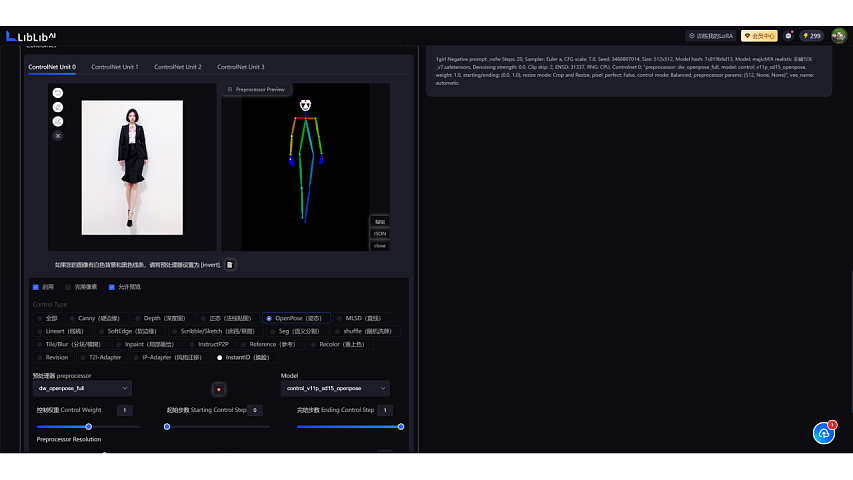The image size is (853, 480).
Task: Run preprocessor with the orange explosion icon
Action: pos(219,389)
